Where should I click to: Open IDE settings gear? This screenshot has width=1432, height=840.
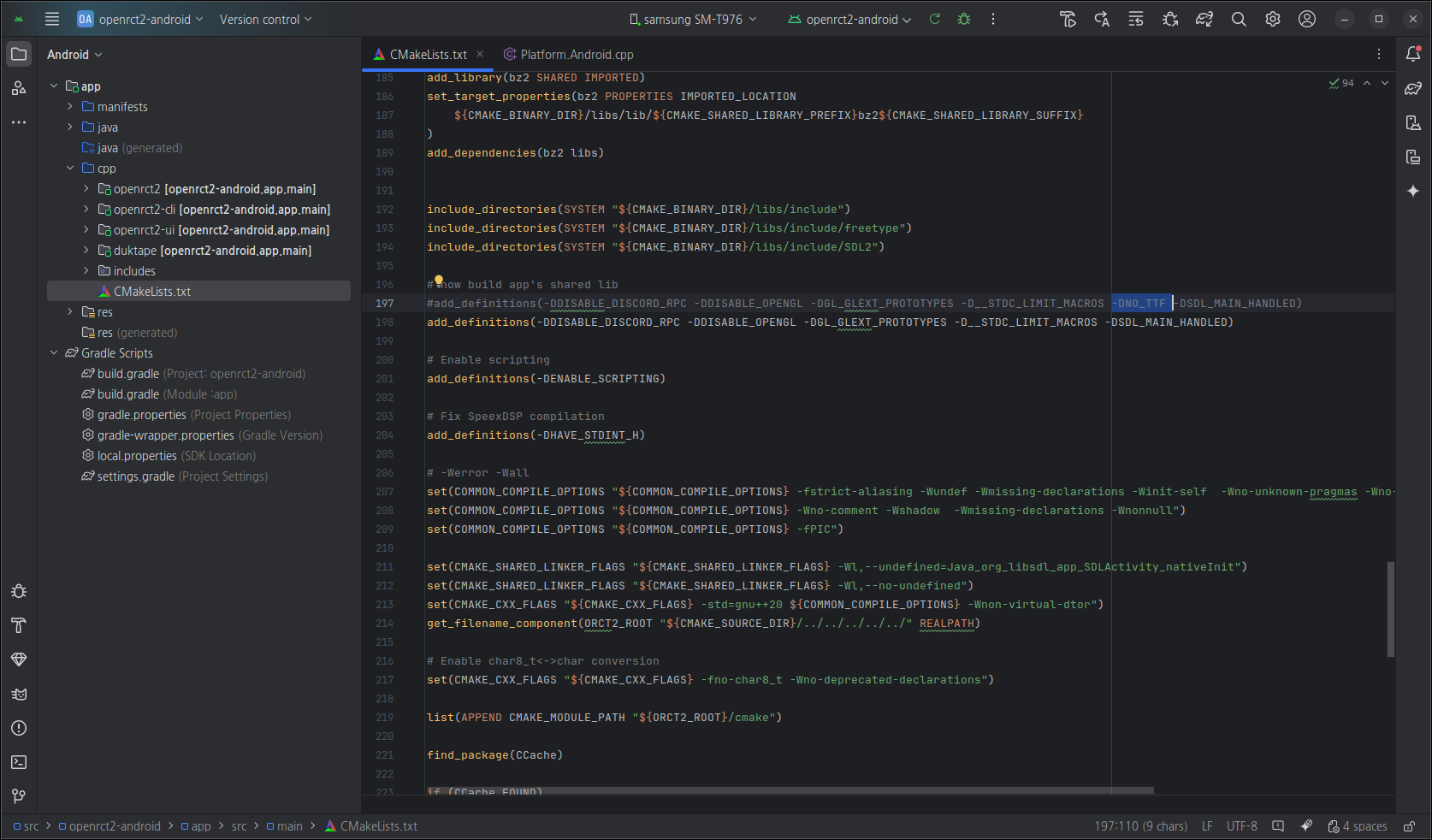click(1273, 19)
